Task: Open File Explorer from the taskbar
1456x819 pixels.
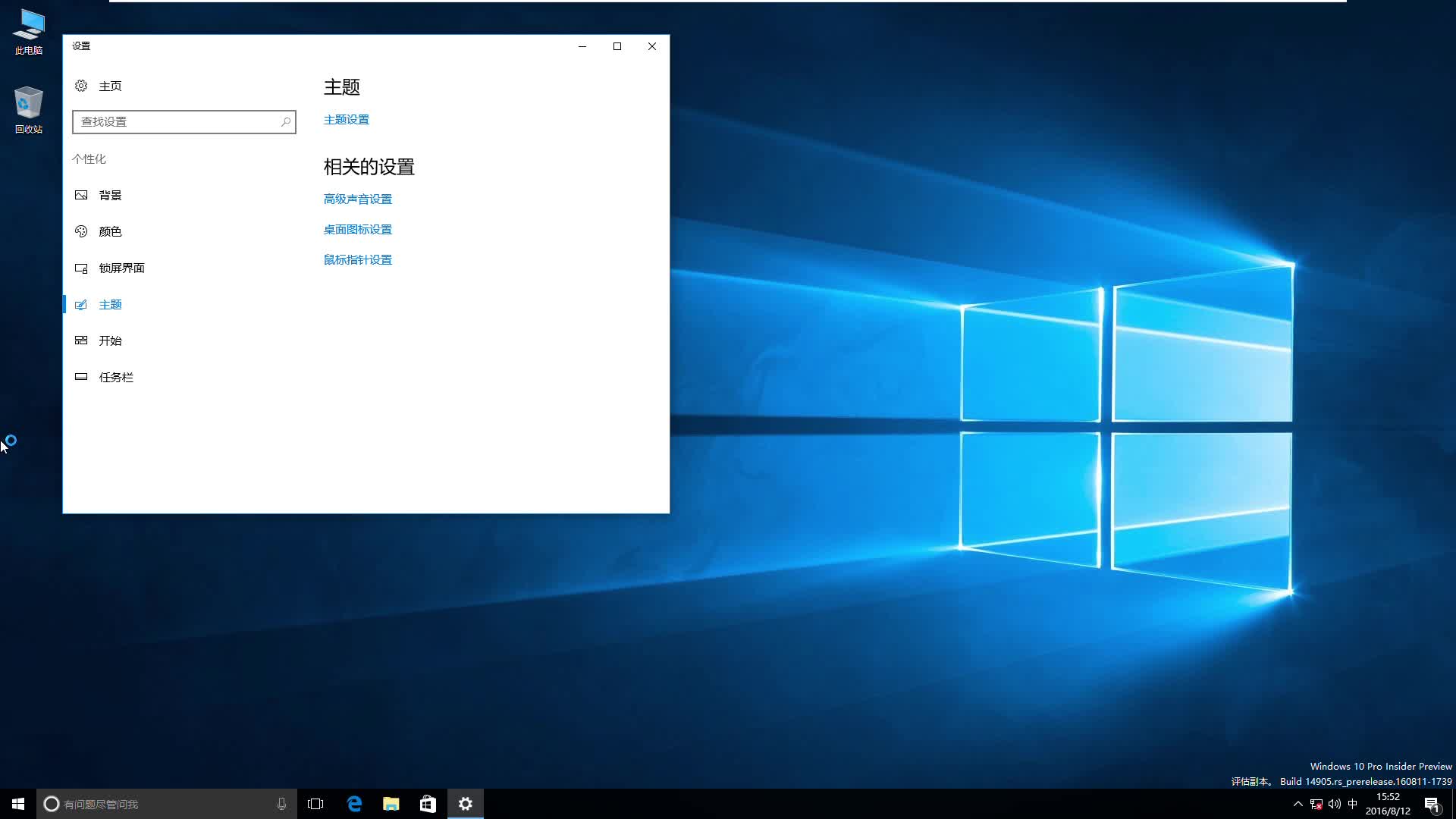Action: (x=391, y=804)
